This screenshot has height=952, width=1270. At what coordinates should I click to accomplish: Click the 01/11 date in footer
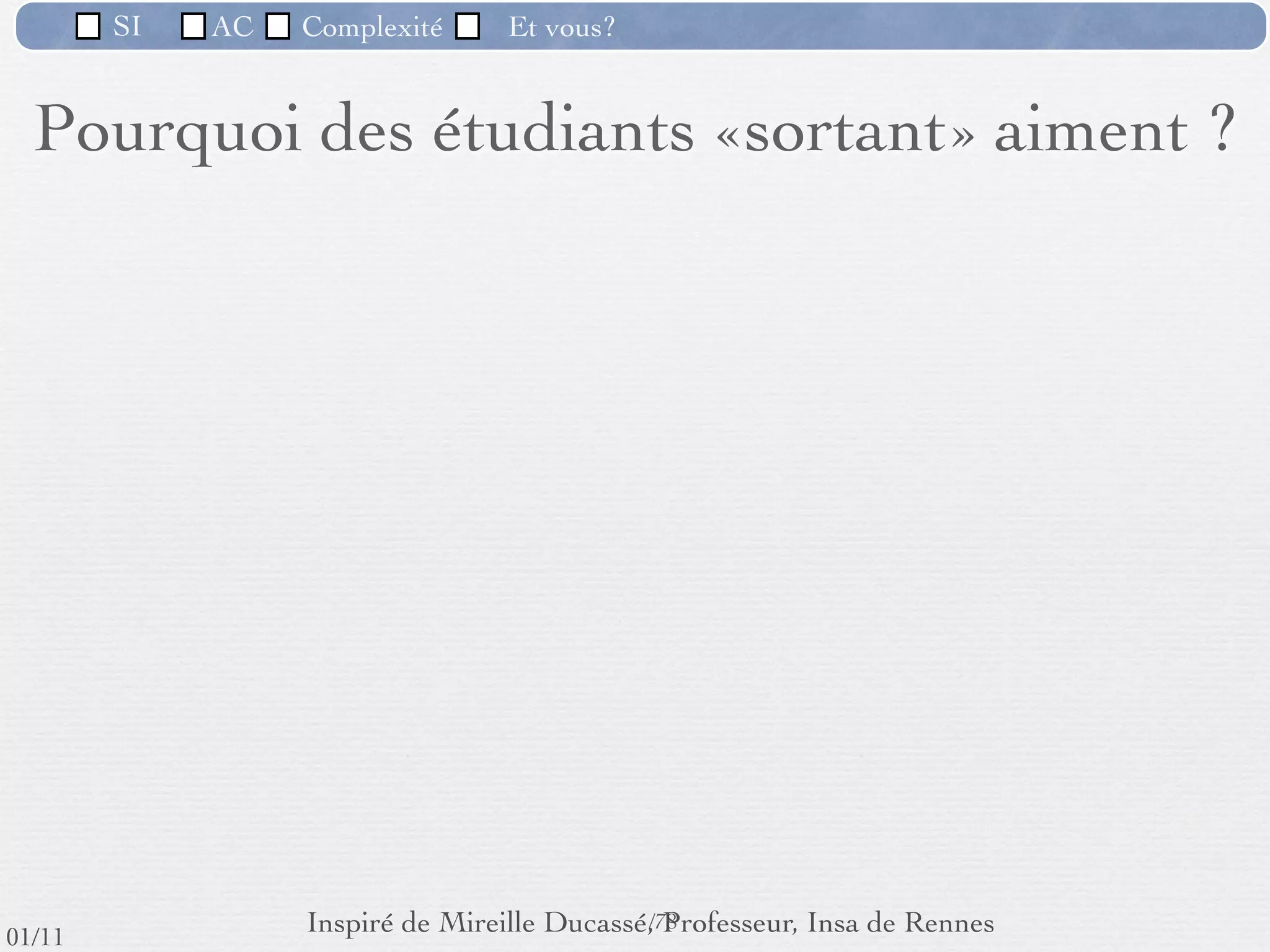coord(35,938)
